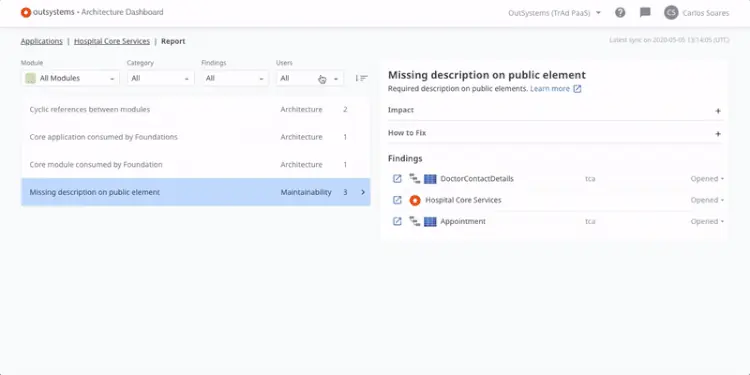
Task: Open the OutSystems (TrAd PaaS) infrastructure dropdown
Action: point(554,13)
